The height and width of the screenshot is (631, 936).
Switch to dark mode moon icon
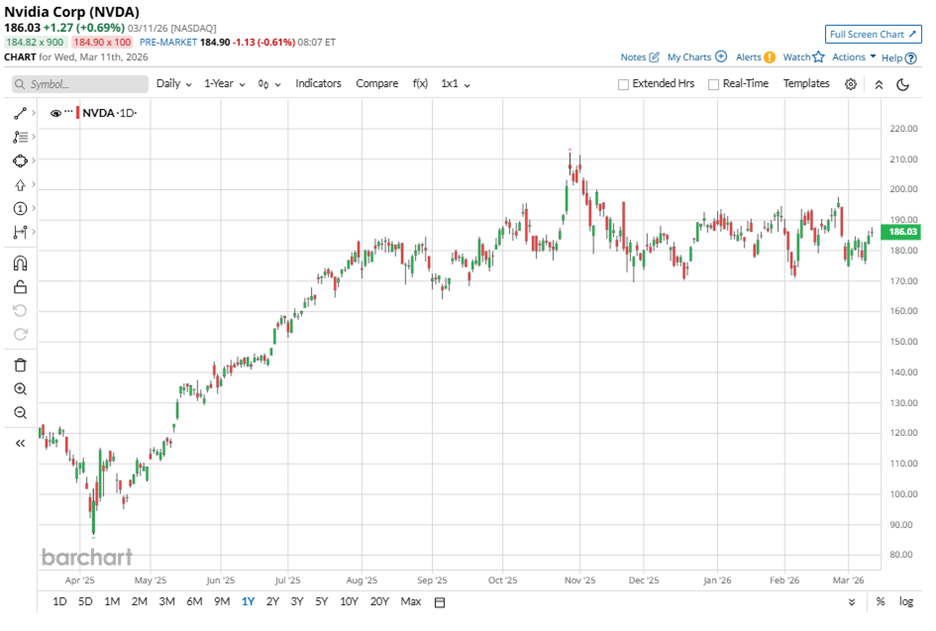(903, 84)
